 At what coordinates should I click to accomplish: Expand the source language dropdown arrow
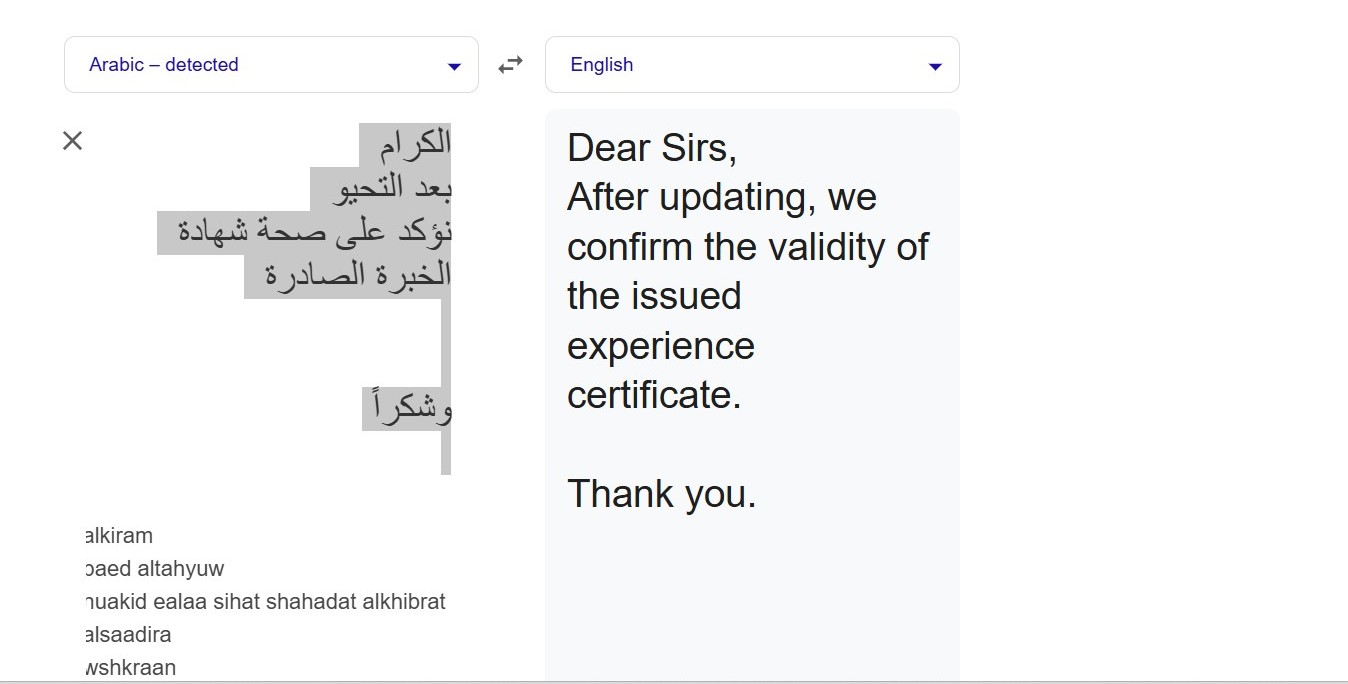click(454, 66)
